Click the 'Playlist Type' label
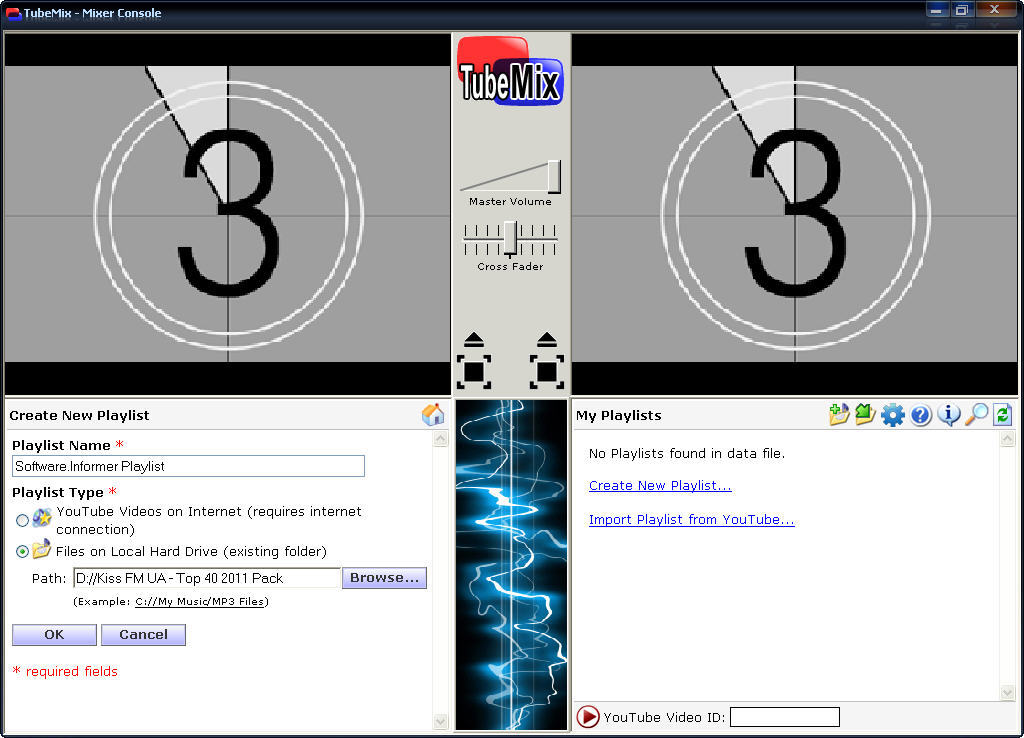Viewport: 1024px width, 738px height. pyautogui.click(x=57, y=492)
